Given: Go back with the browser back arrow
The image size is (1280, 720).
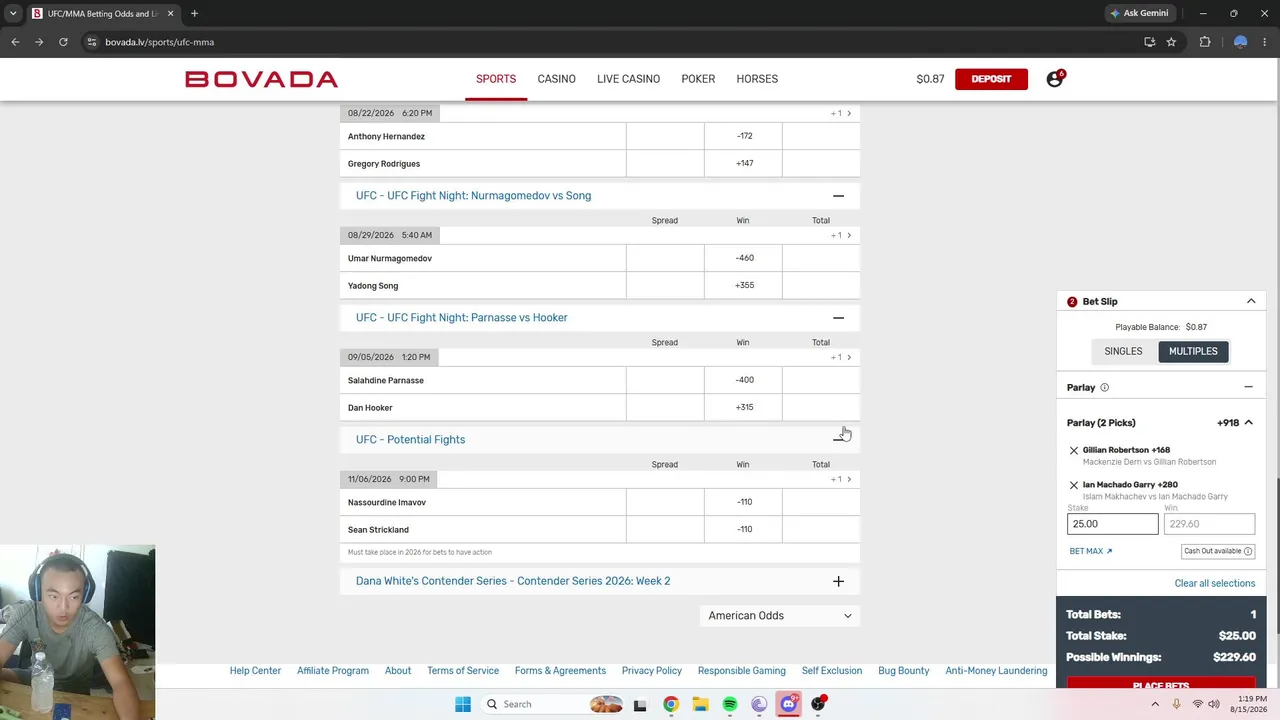Looking at the screenshot, I should (x=15, y=42).
